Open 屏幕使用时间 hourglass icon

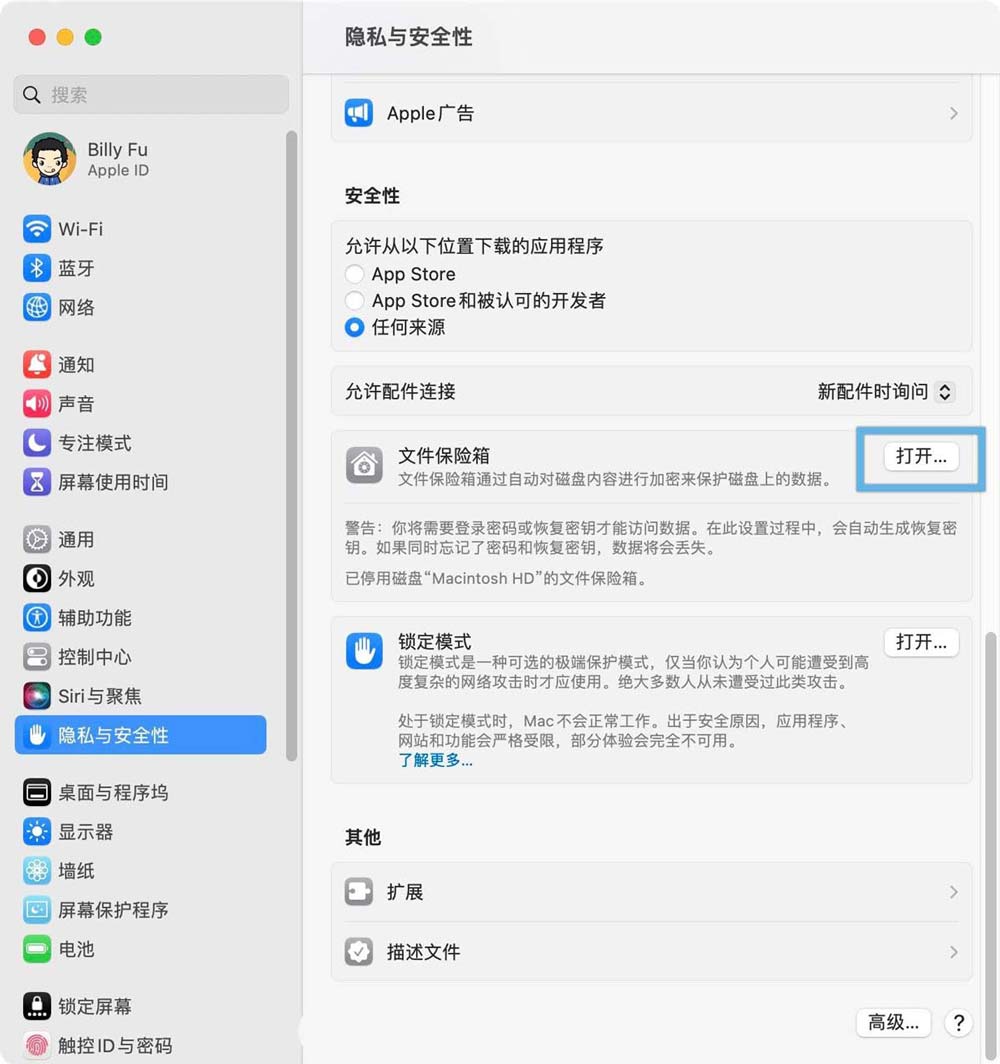pos(37,482)
